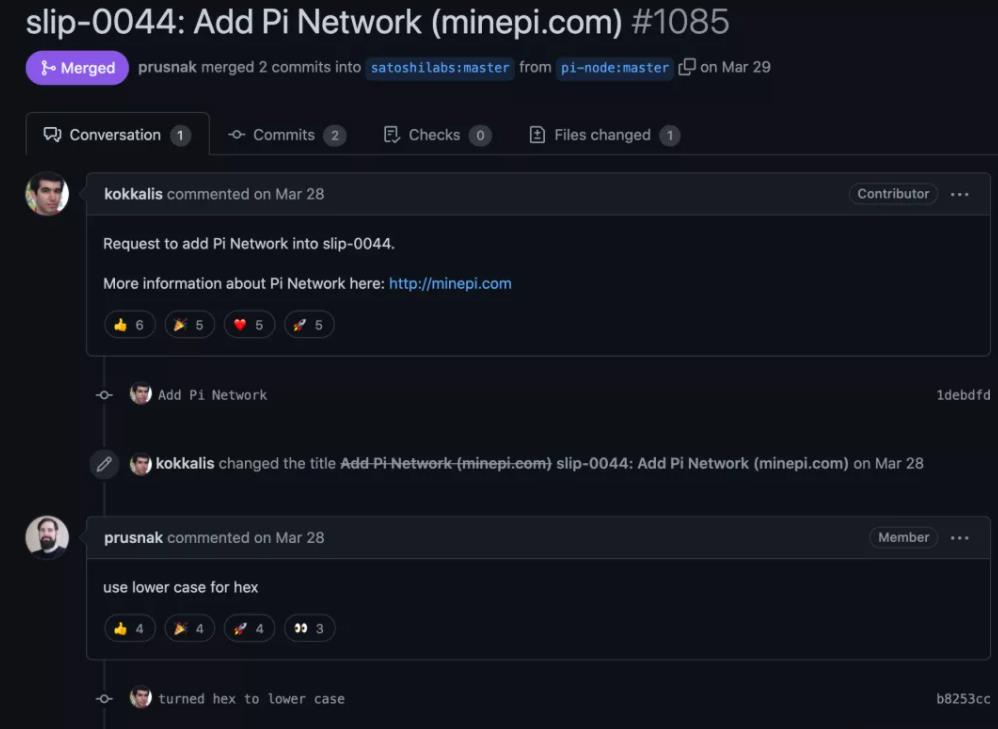
Task: Click the purple Merged status badge
Action: tap(77, 67)
